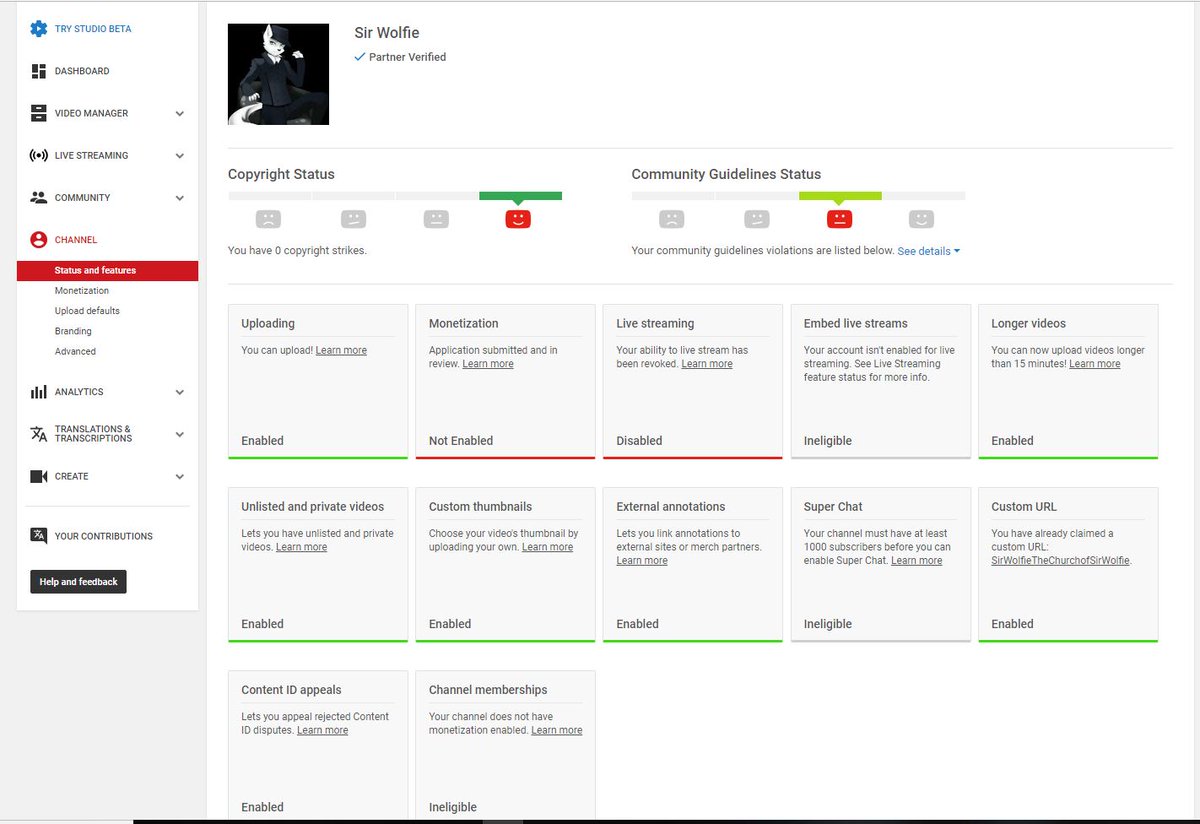Click the green Copyright Status bar segment
Image resolution: width=1200 pixels, height=824 pixels.
(520, 196)
